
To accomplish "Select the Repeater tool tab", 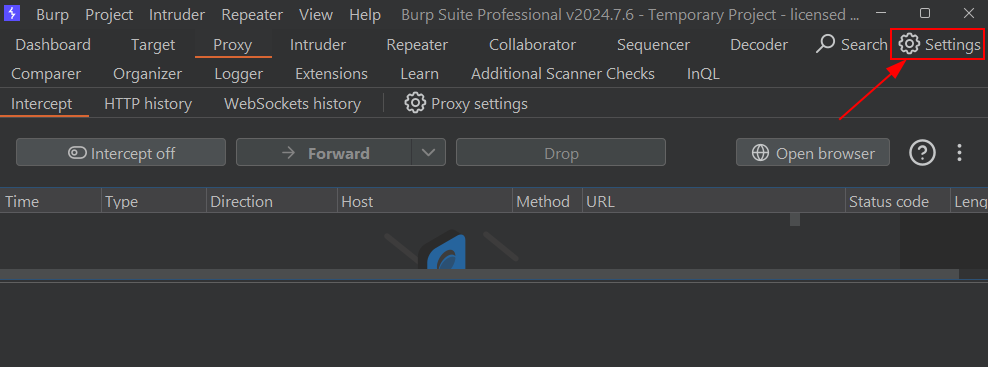I will click(417, 45).
